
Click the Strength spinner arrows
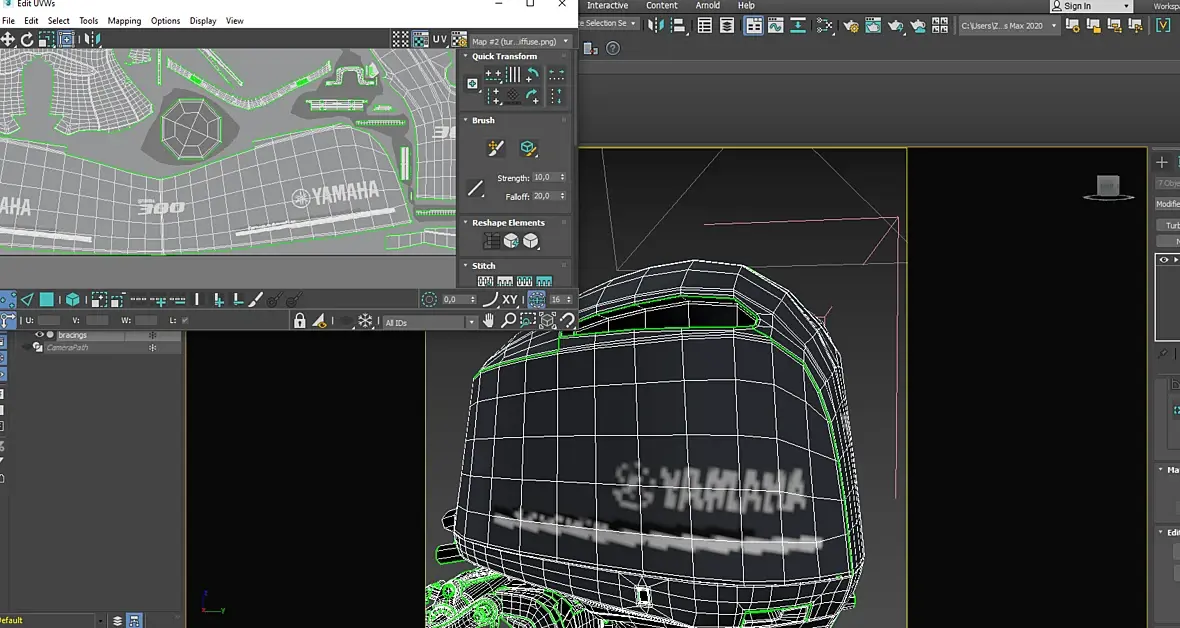coord(563,178)
